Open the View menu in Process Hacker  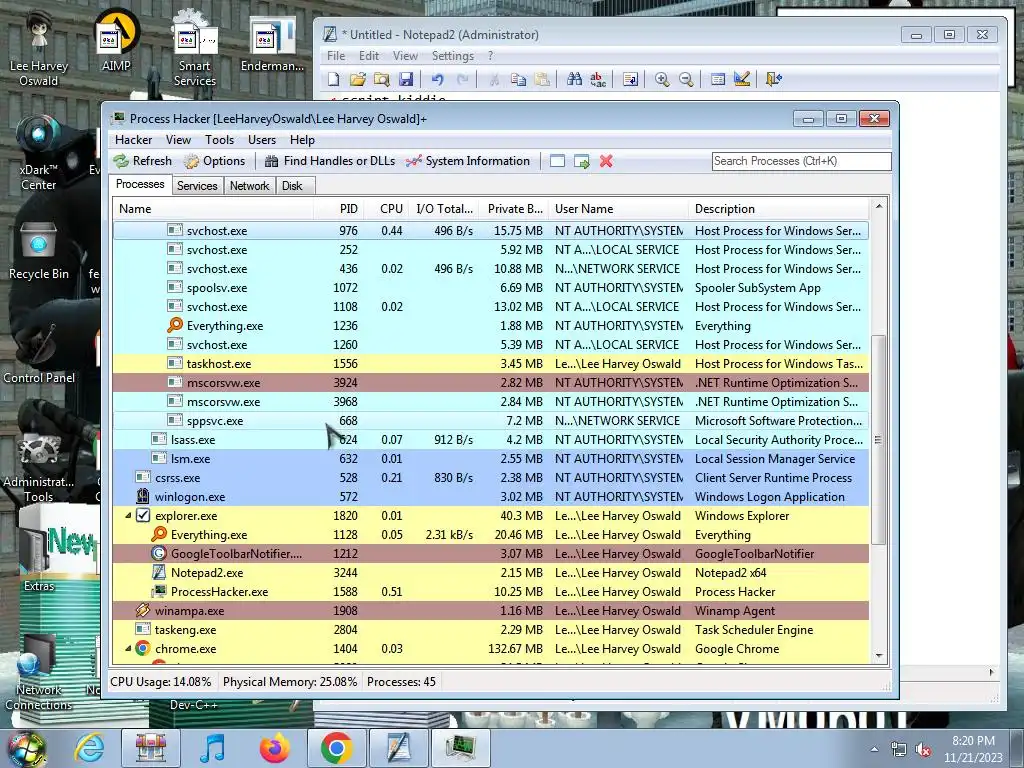178,140
